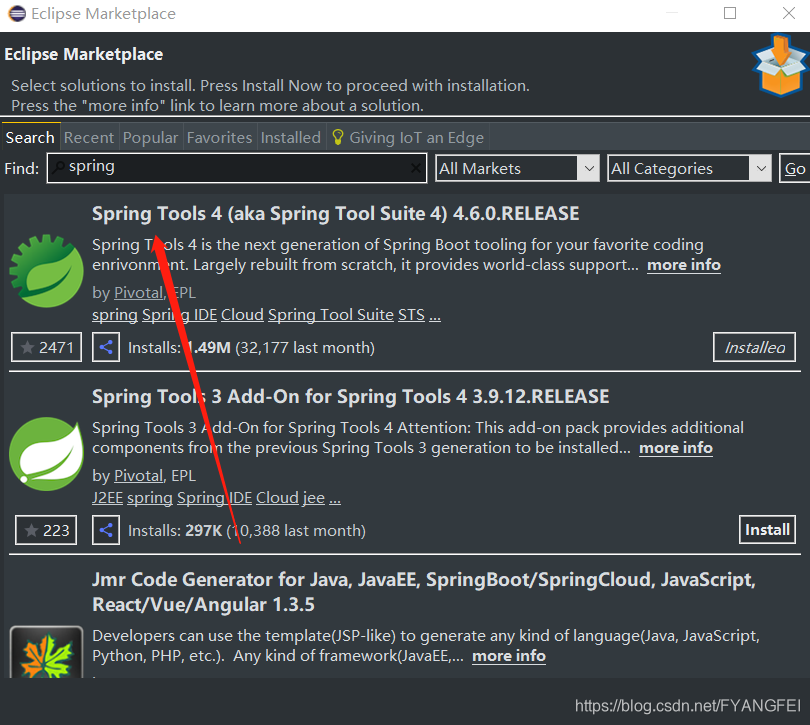810x725 pixels.
Task: Switch to the Search tab
Action: tap(30, 137)
